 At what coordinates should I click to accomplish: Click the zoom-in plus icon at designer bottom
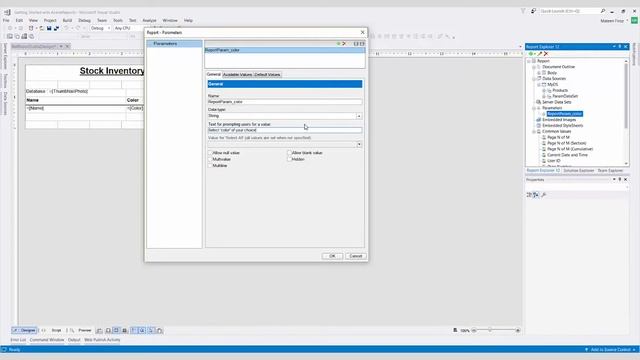[x=518, y=330]
